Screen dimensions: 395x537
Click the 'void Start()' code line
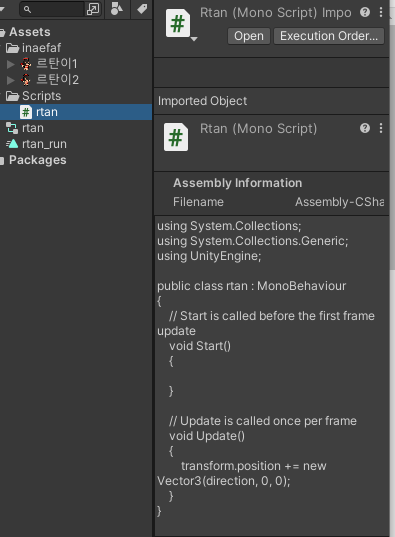(x=200, y=346)
